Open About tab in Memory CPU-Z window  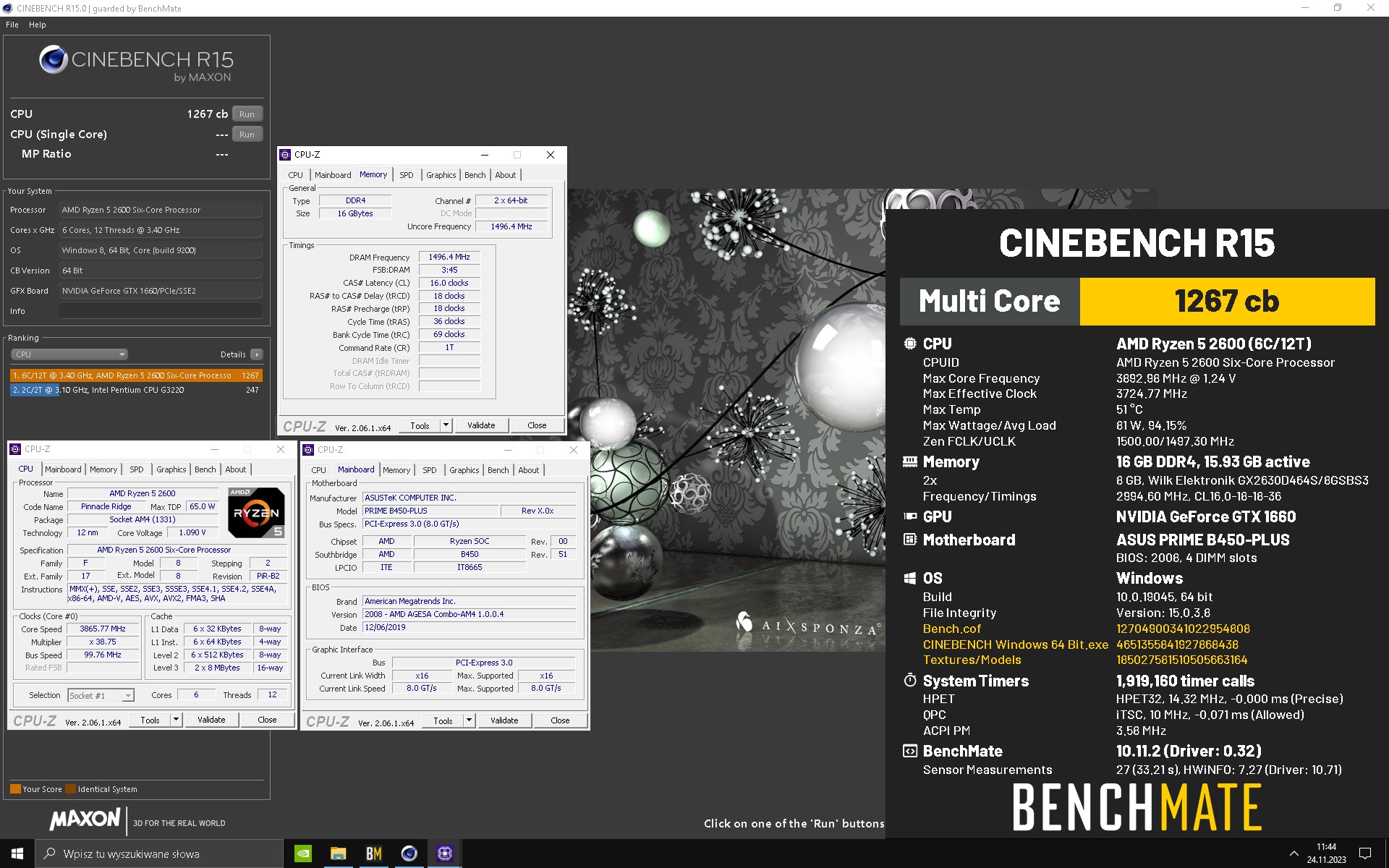click(506, 175)
